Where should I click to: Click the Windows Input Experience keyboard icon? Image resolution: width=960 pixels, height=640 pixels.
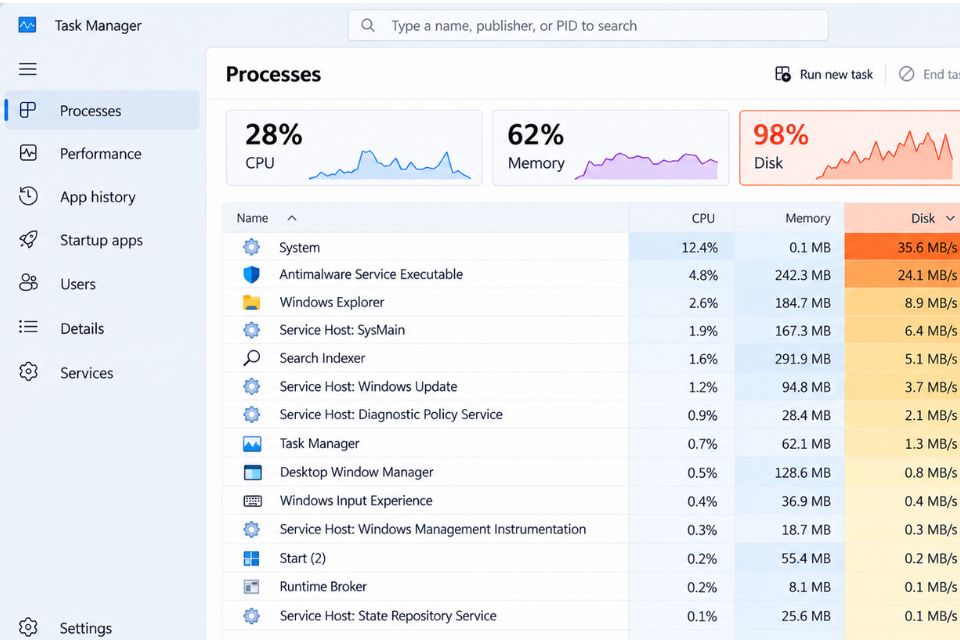tap(252, 501)
